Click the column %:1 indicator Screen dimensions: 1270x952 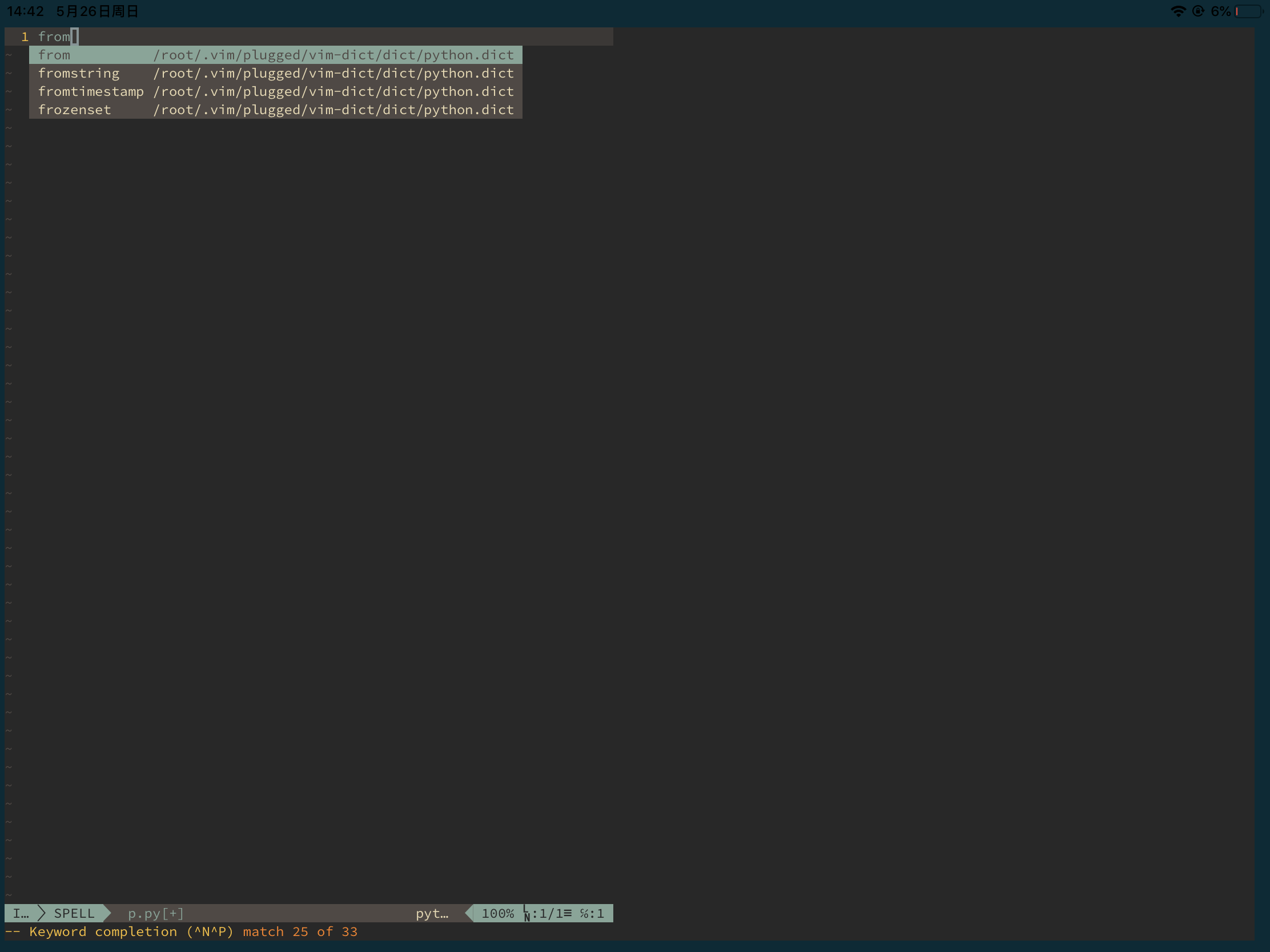592,914
